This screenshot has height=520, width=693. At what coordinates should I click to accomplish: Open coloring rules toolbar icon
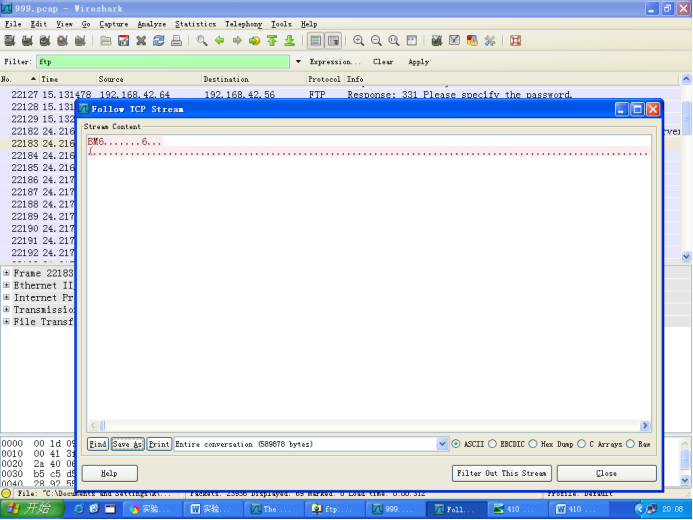(x=472, y=41)
